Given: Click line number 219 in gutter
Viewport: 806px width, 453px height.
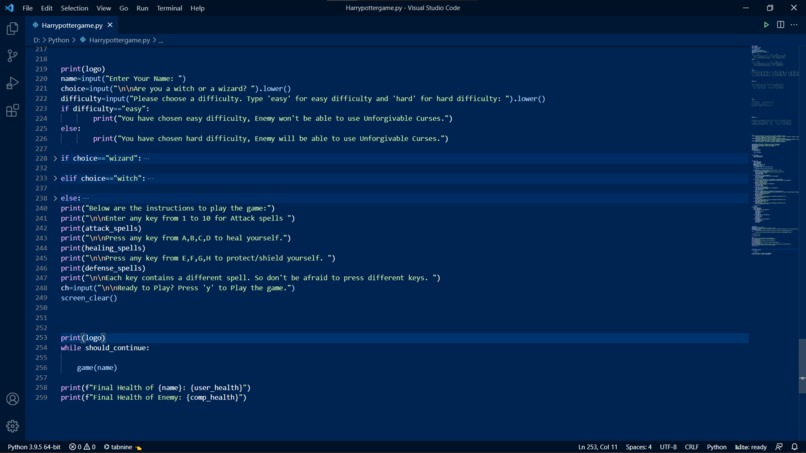Looking at the screenshot, I should [x=41, y=69].
